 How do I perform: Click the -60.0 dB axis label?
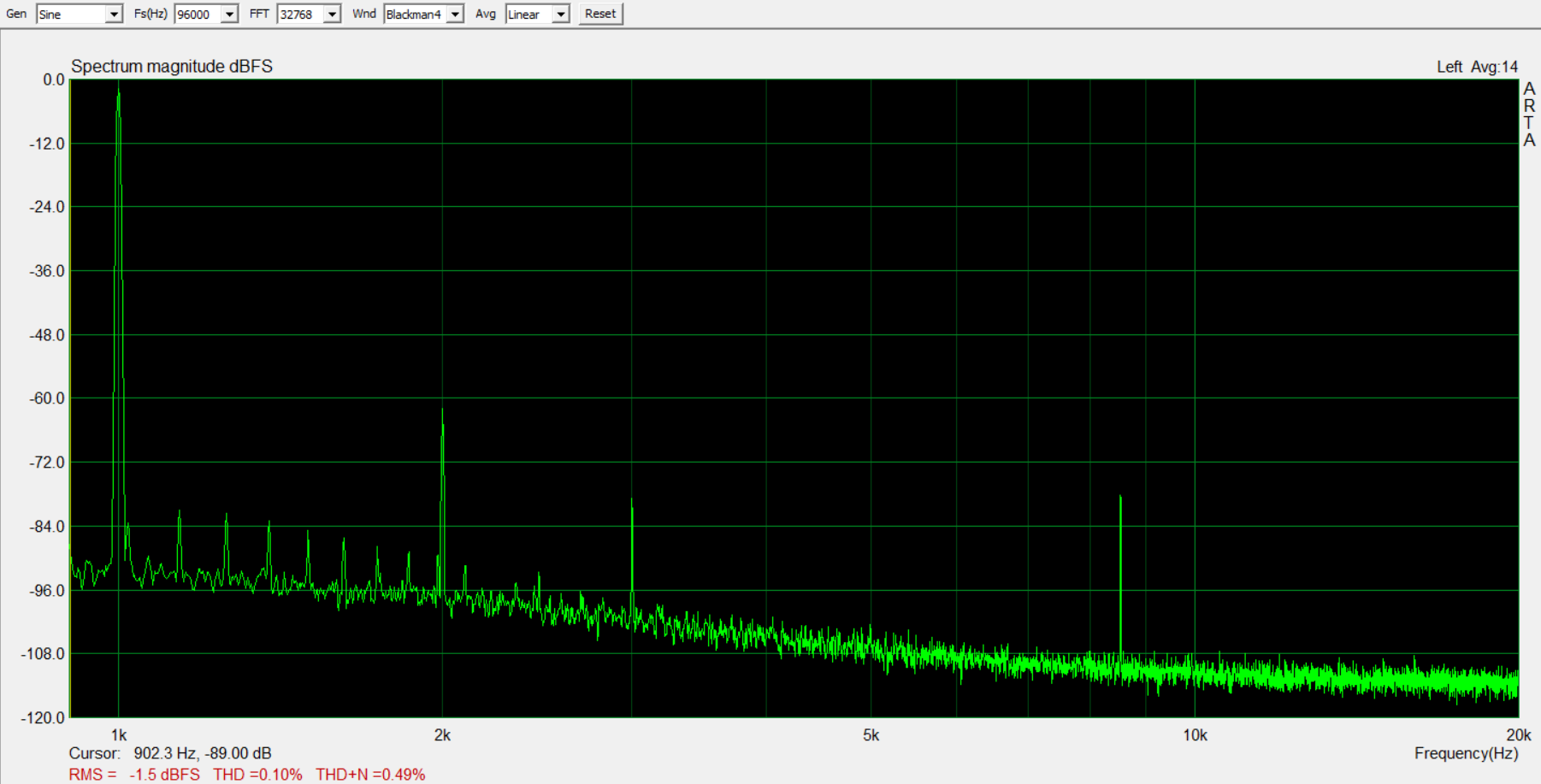coord(47,398)
